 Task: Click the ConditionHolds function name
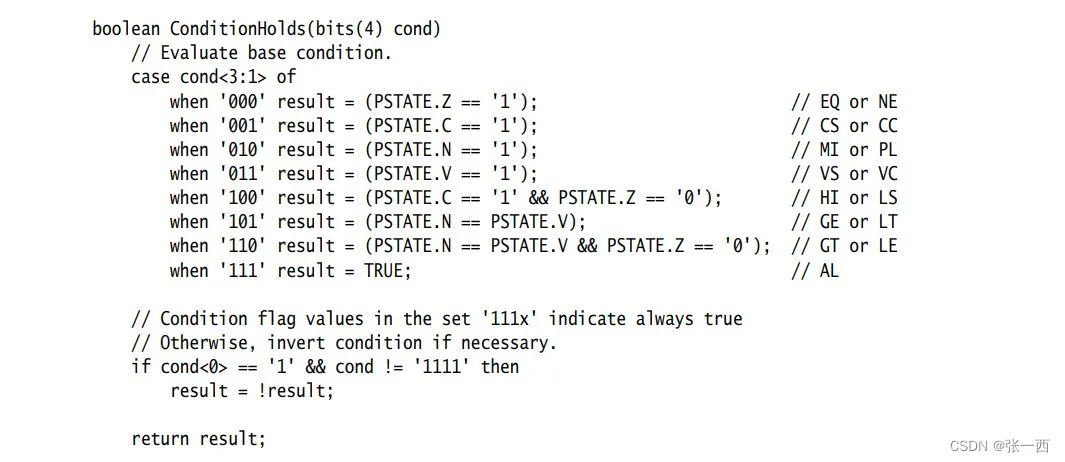pyautogui.click(x=235, y=29)
